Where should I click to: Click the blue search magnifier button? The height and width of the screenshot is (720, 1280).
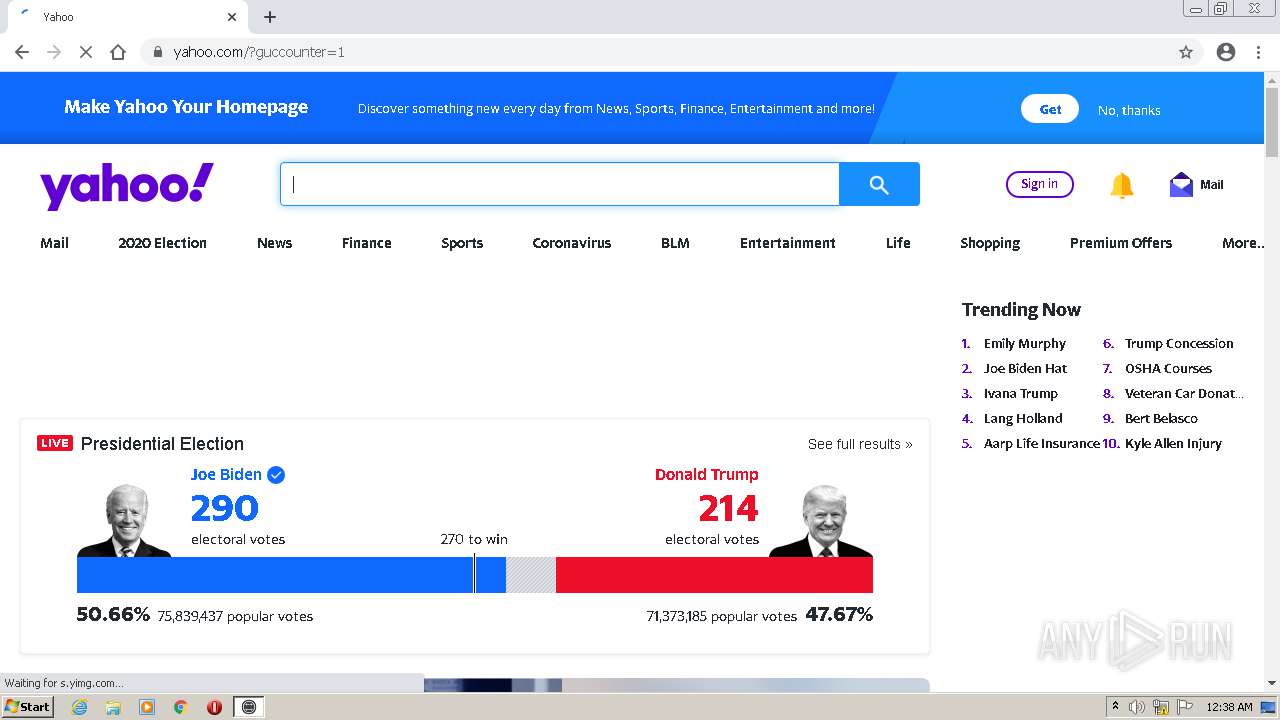[879, 184]
